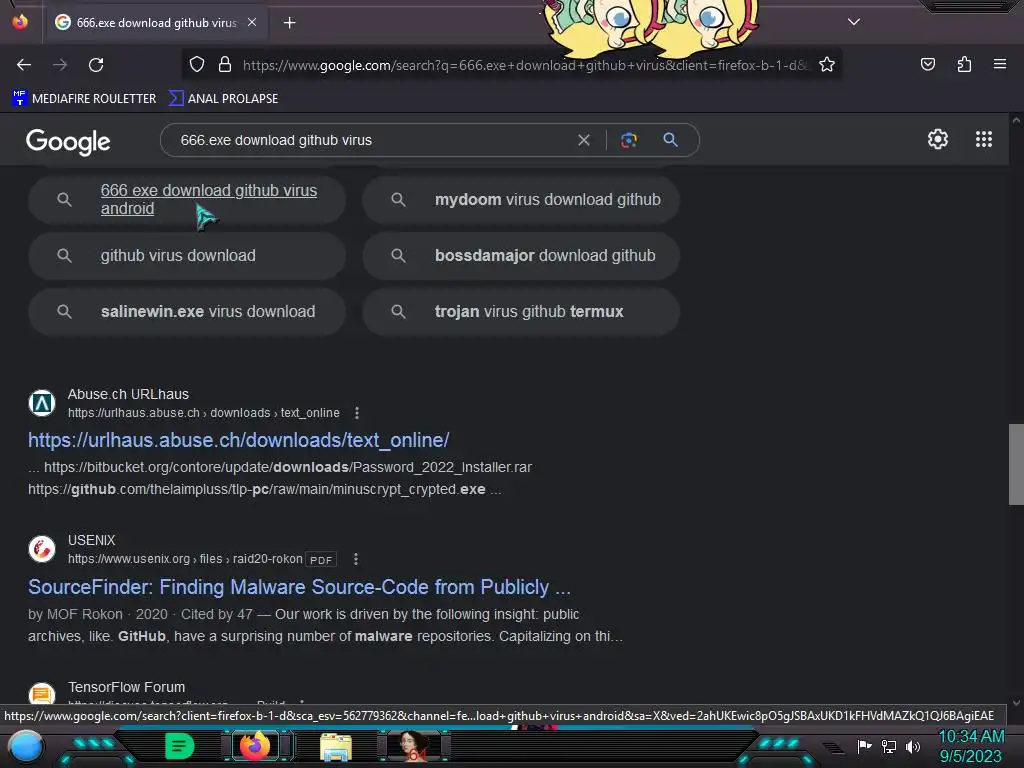Screen dimensions: 1024x768
Task: Open the Google apps grid
Action: coord(984,139)
